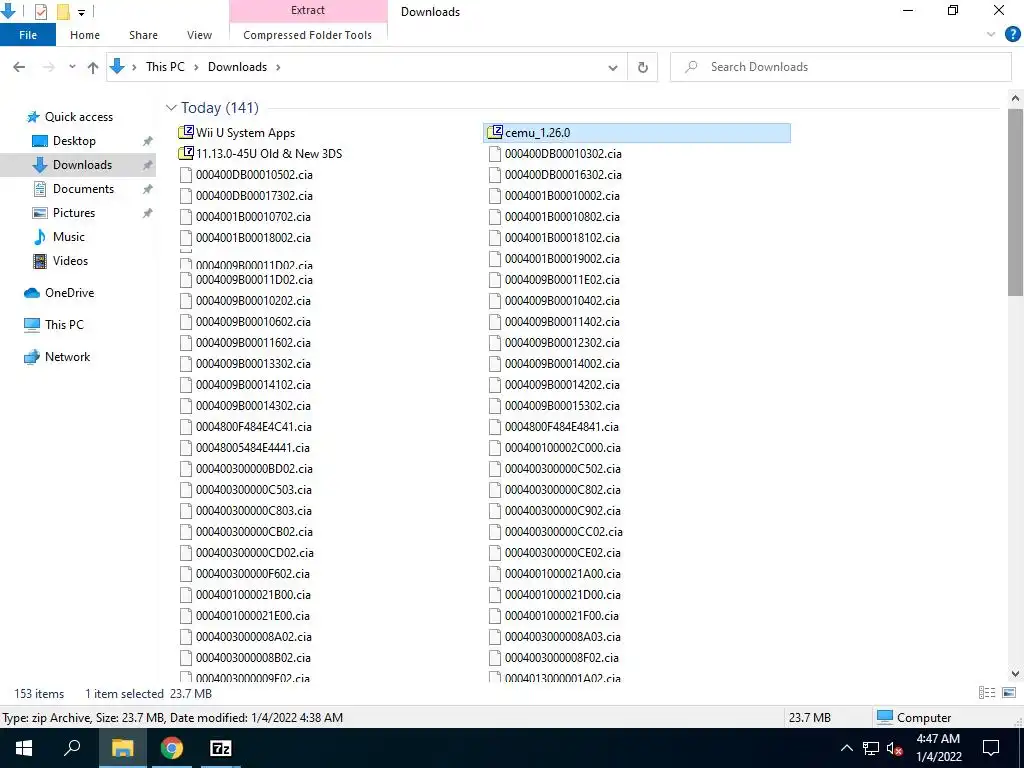Select the cemu_1.26.0 zip archive
Image resolution: width=1024 pixels, height=768 pixels.
point(637,133)
